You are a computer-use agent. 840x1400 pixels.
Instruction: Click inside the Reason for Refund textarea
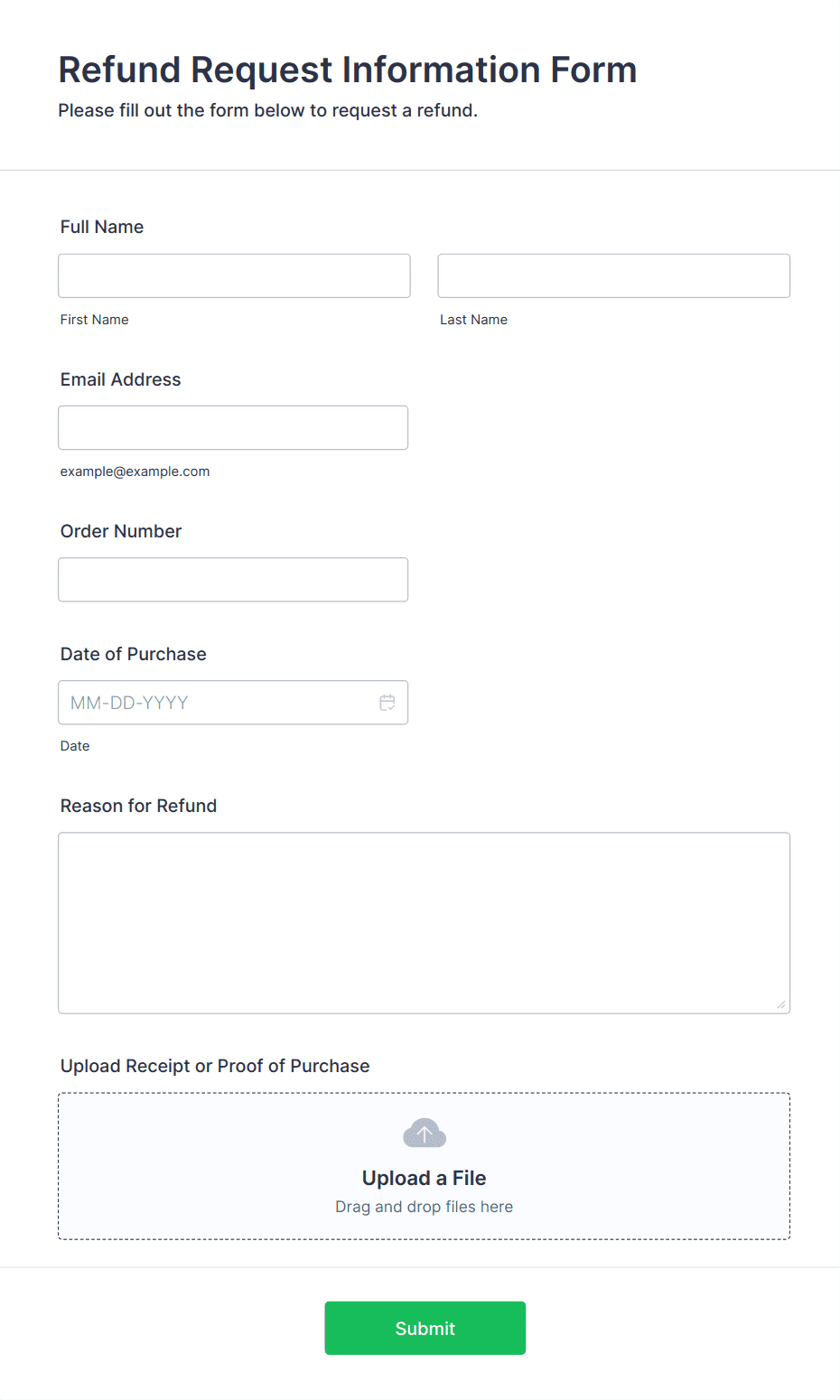coord(424,922)
